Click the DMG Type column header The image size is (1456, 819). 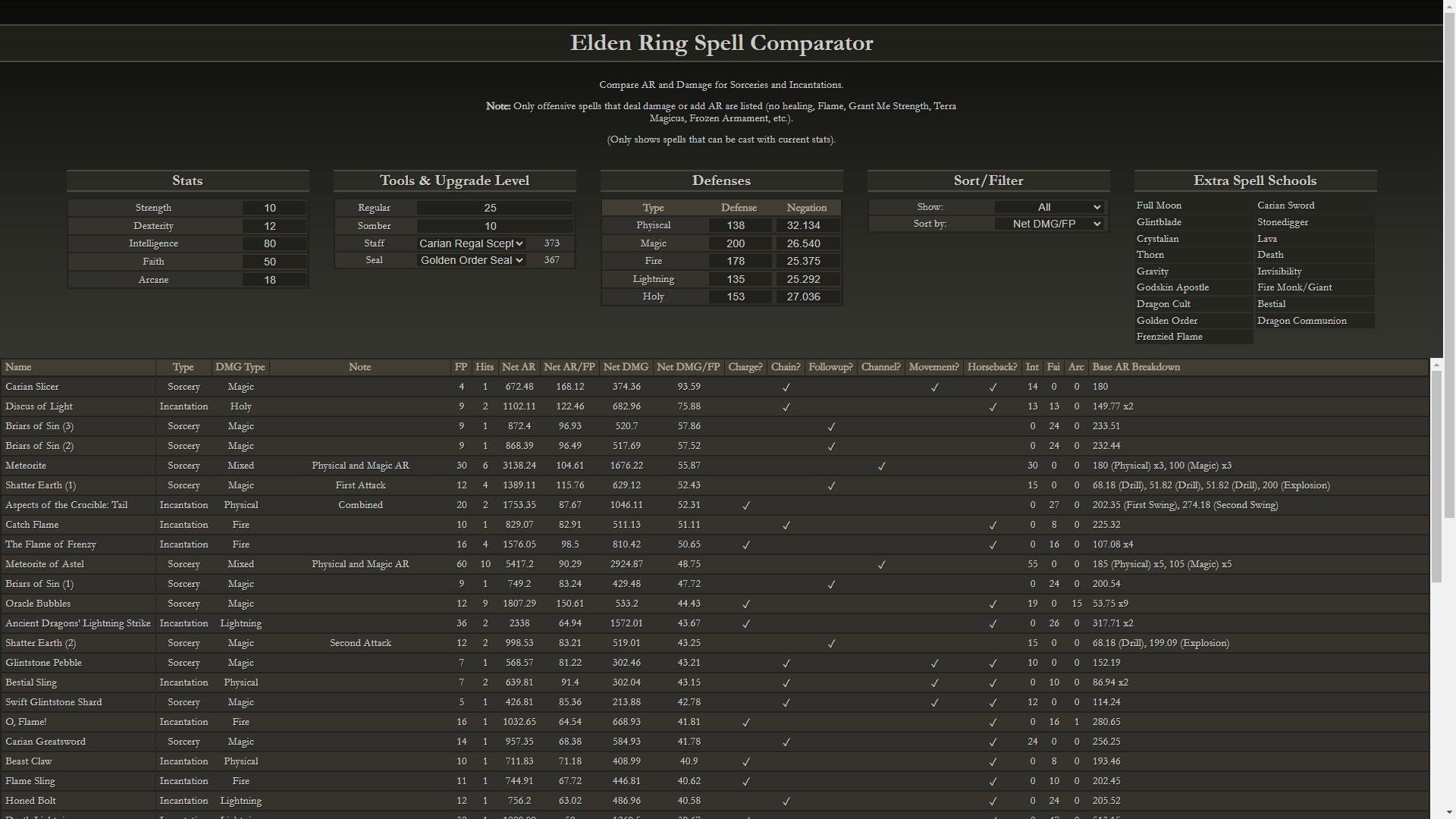(240, 367)
